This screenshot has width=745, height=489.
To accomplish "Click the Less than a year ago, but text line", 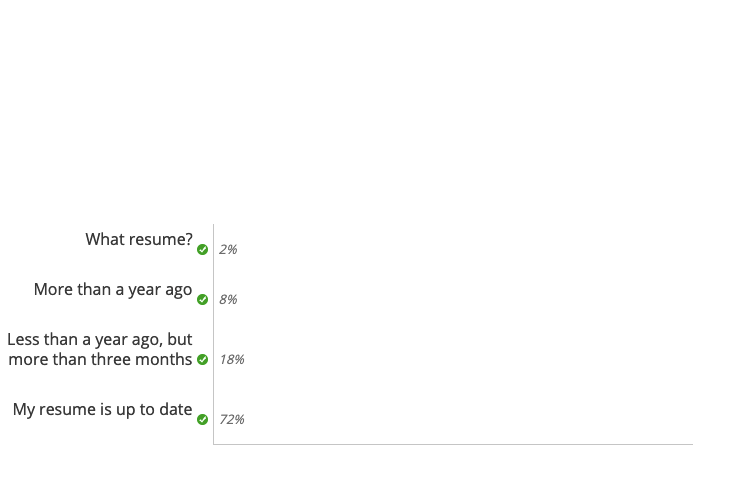I will point(99,339).
